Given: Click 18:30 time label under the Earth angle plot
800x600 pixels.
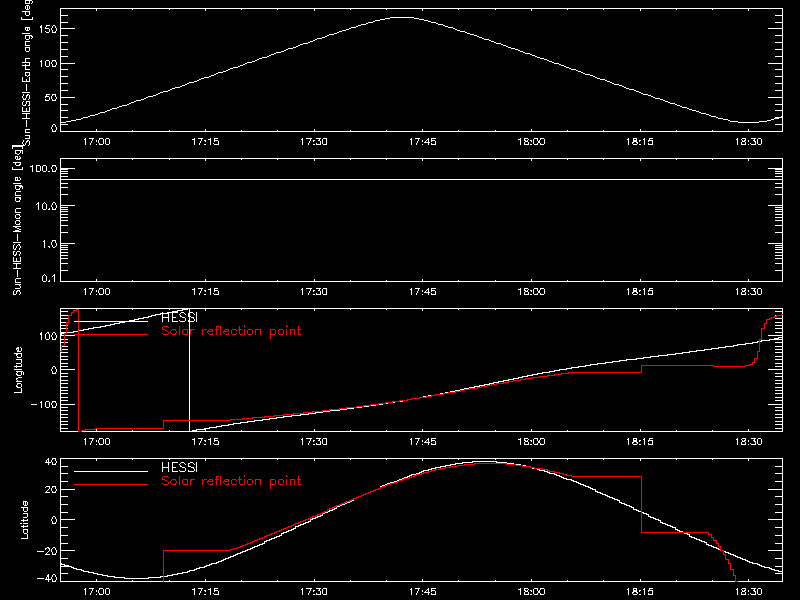Looking at the screenshot, I should (x=748, y=142).
